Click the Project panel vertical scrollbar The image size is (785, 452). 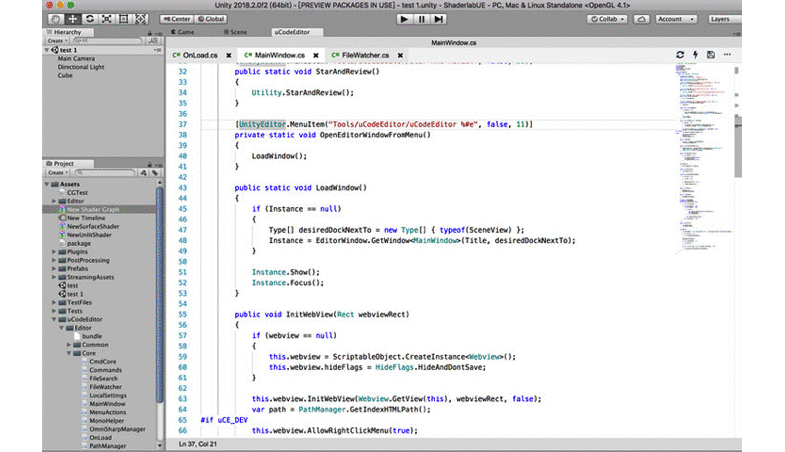click(x=160, y=295)
